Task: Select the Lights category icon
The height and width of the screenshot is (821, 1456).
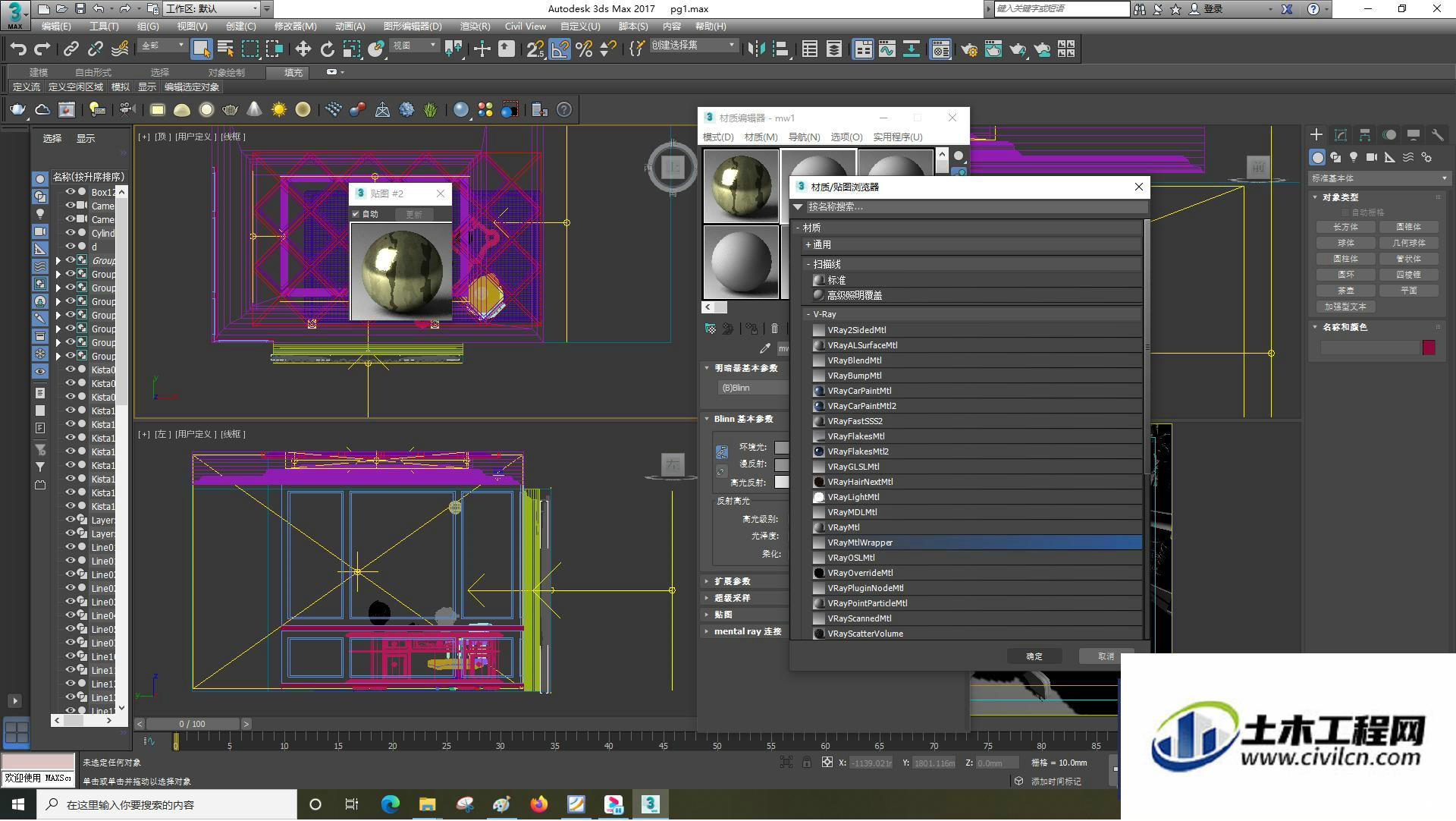Action: tap(1354, 157)
